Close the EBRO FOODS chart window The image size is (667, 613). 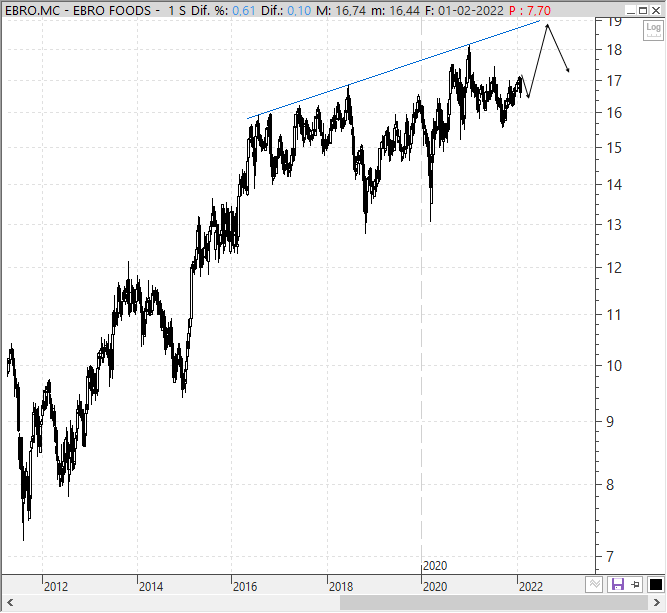[656, 10]
